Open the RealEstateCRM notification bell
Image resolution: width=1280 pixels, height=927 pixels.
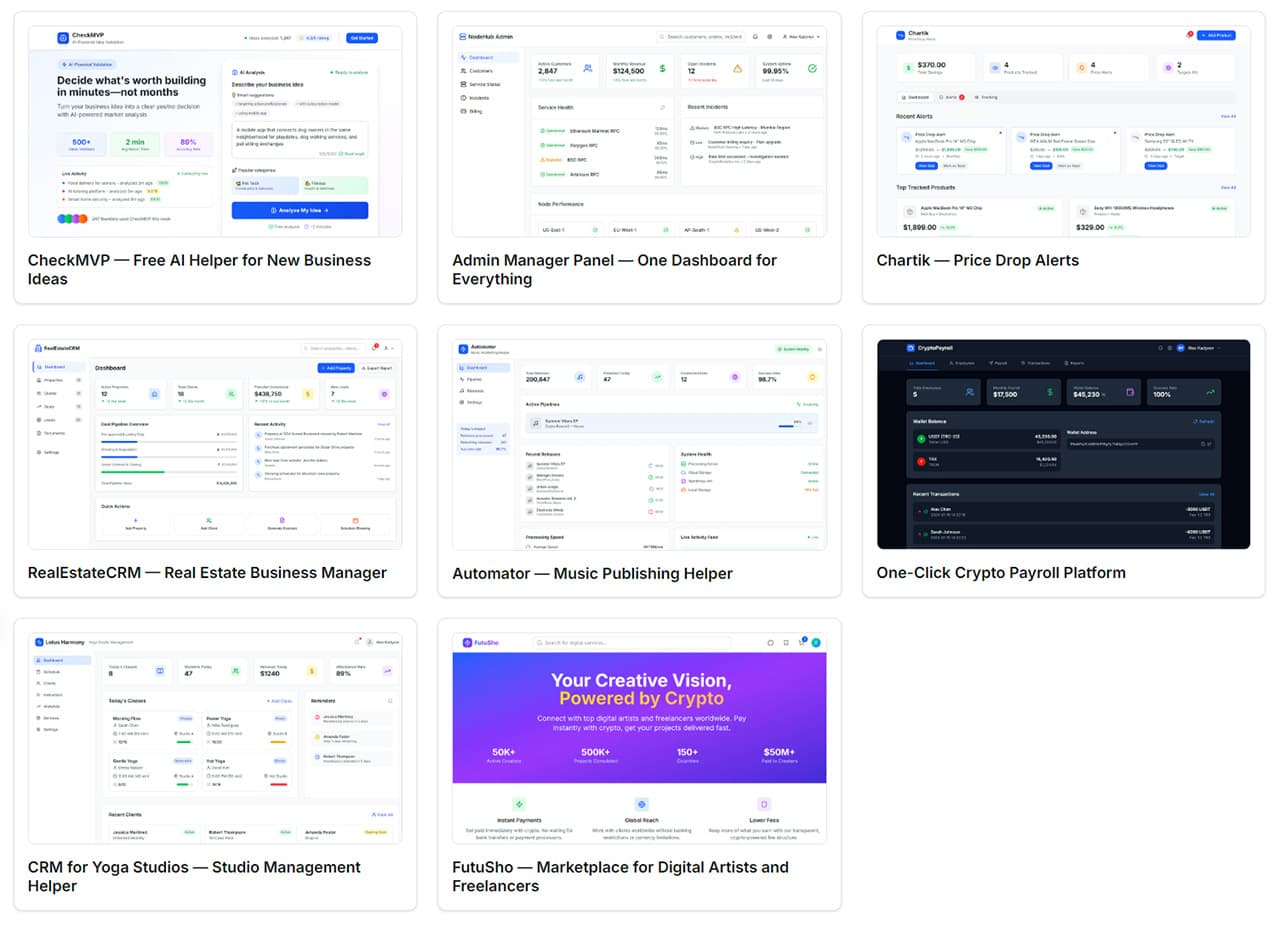coord(373,347)
